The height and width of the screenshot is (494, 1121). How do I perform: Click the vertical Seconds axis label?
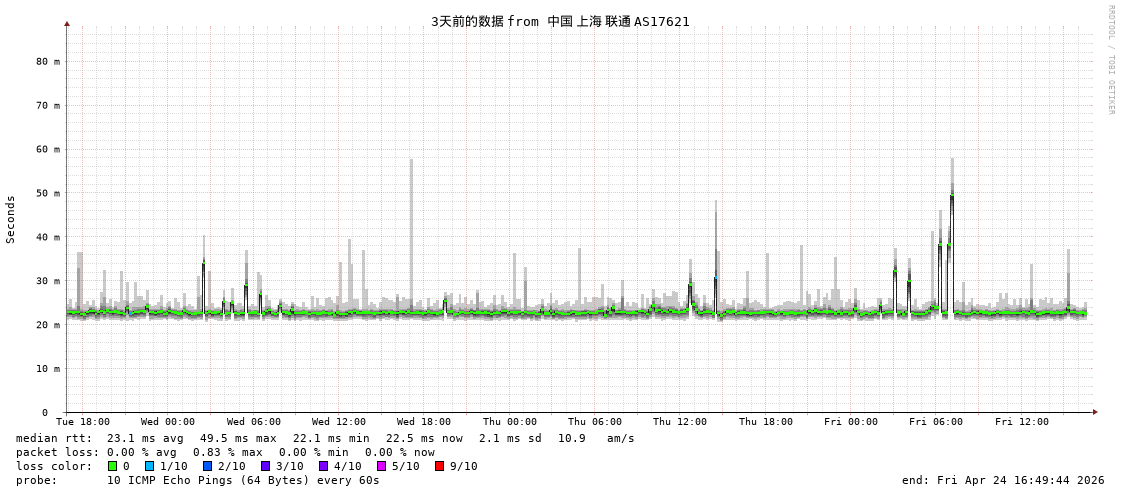click(11, 219)
